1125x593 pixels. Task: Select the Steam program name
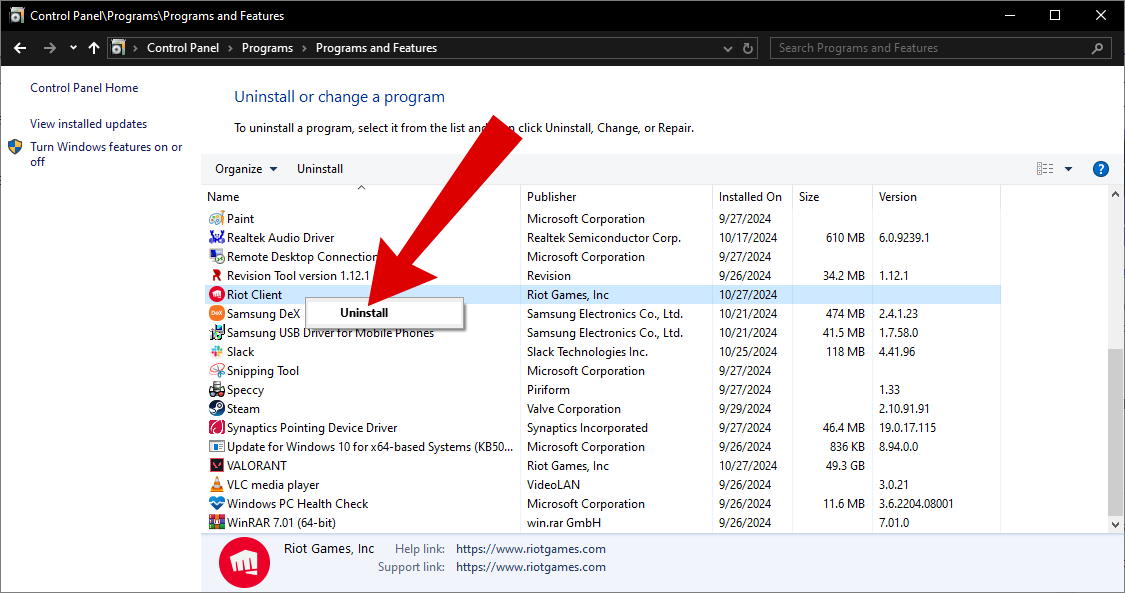point(243,409)
